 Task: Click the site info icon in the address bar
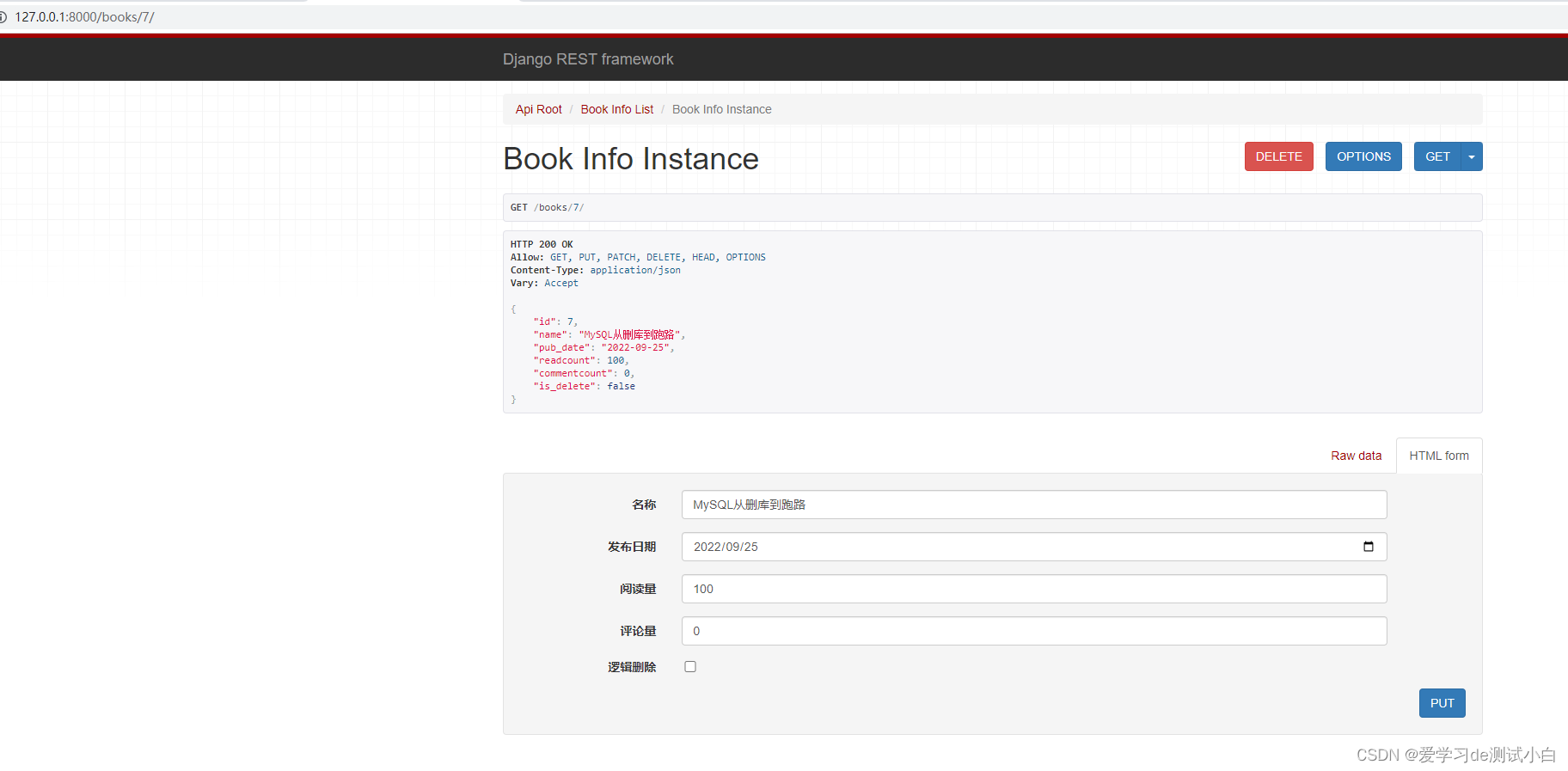[x=3, y=17]
